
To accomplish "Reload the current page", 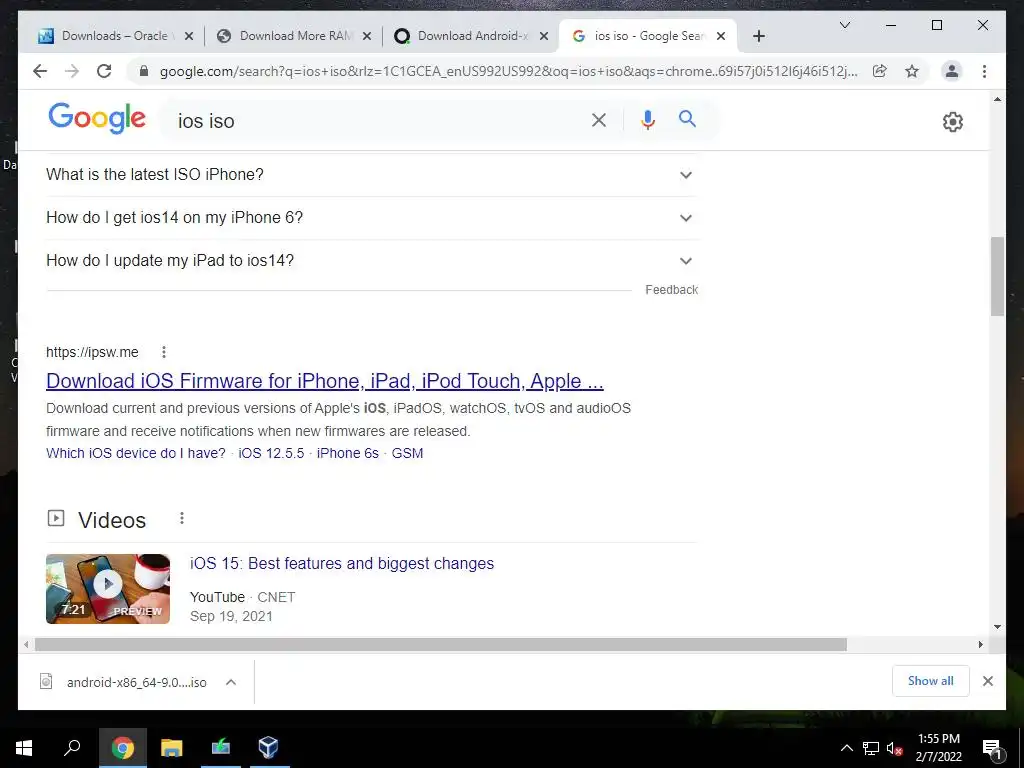I will (x=104, y=71).
